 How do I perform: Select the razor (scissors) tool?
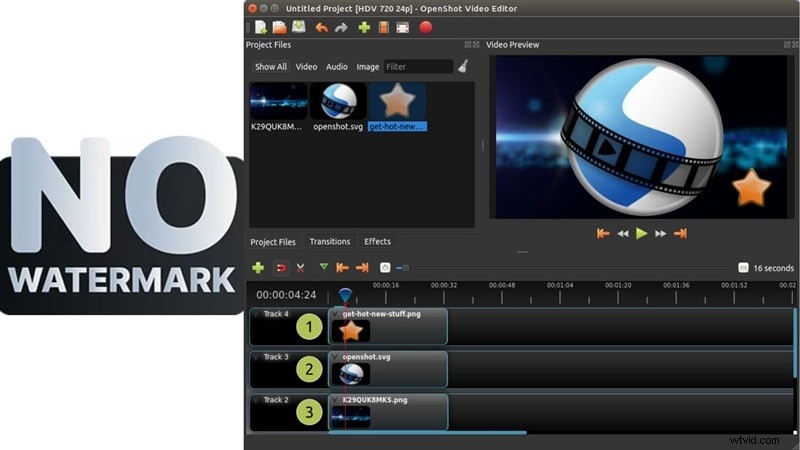click(x=300, y=268)
